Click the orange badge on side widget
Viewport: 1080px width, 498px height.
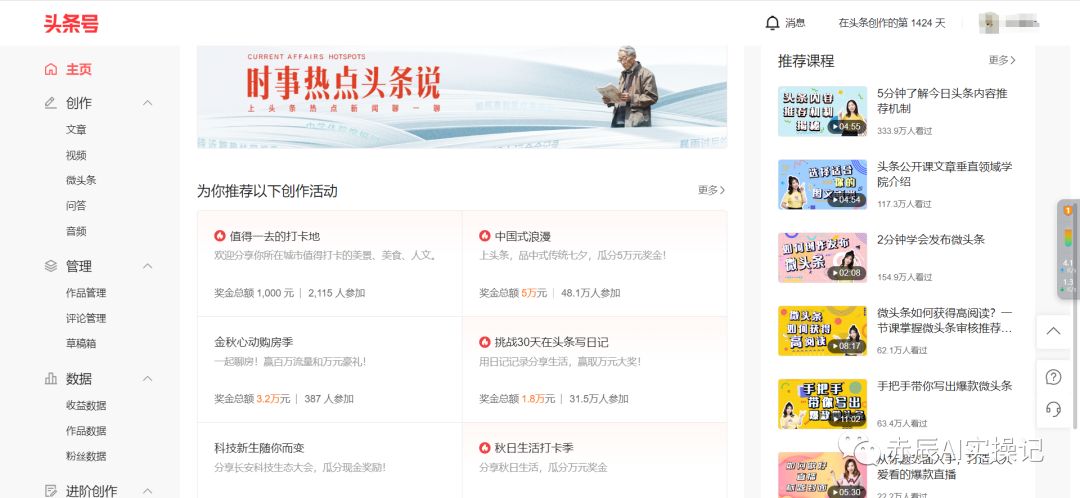click(1068, 211)
